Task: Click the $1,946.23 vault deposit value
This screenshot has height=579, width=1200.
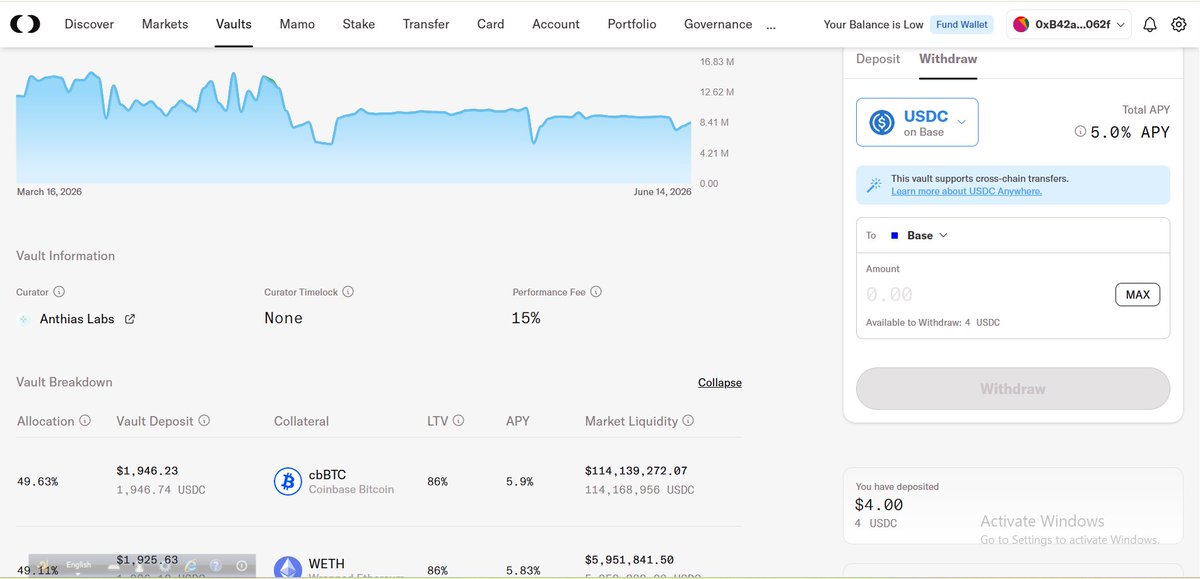Action: coord(147,471)
